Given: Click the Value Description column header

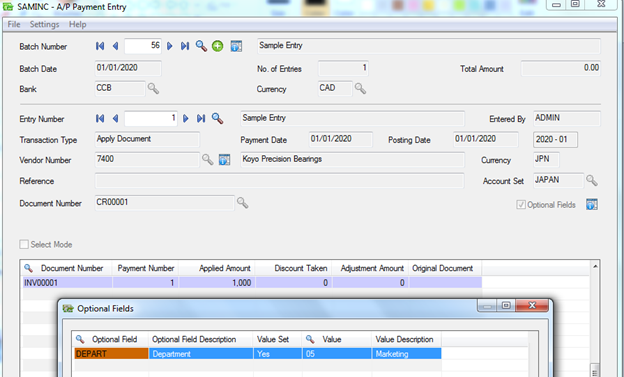Looking at the screenshot, I should click(x=407, y=340).
